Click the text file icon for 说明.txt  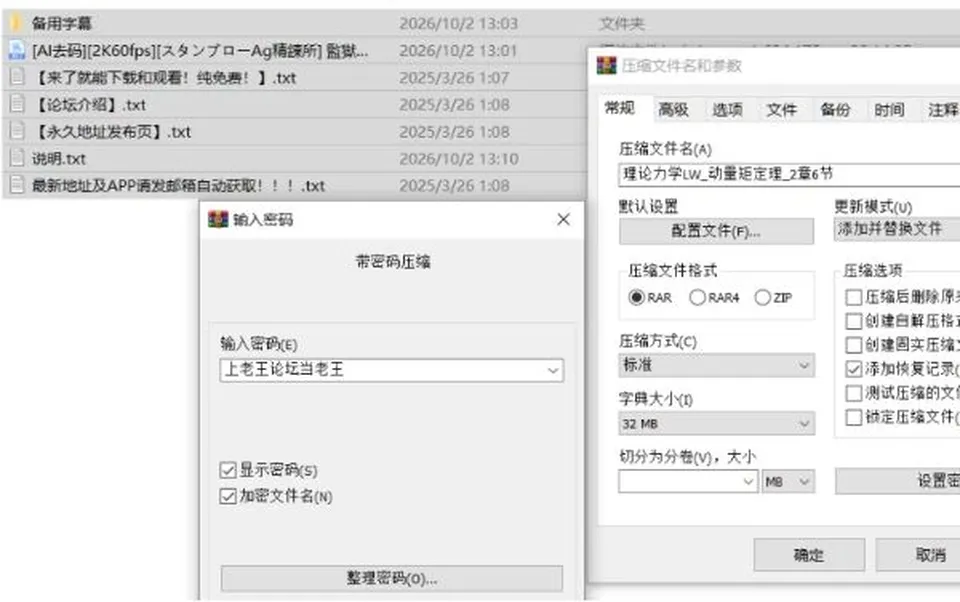click(17, 158)
